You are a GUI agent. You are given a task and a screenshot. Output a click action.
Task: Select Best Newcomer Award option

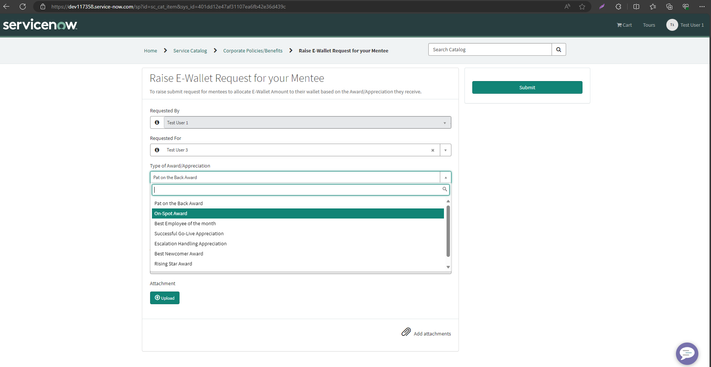[298, 254]
